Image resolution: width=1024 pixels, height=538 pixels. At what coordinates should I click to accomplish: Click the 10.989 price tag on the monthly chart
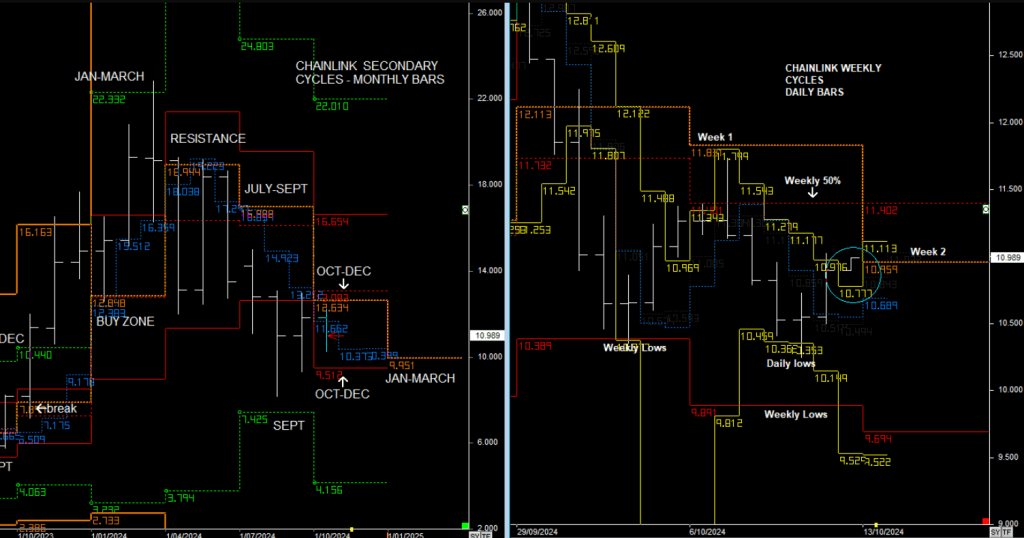(487, 335)
